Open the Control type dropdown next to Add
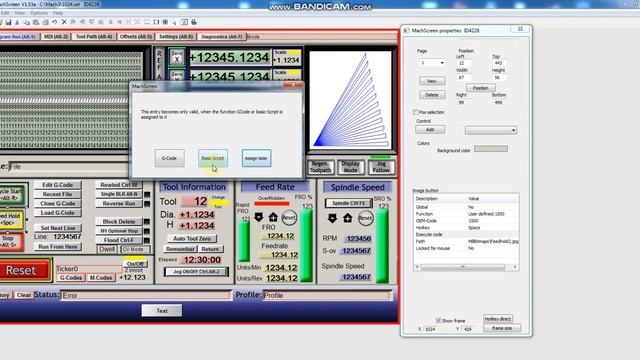The image size is (640, 360). [x=491, y=130]
